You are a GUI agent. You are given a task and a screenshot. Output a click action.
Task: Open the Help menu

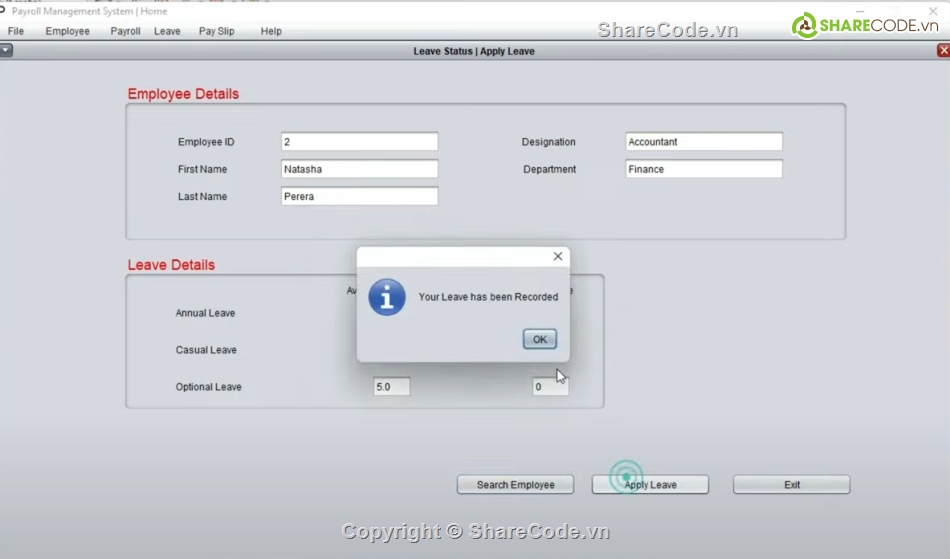[x=271, y=31]
